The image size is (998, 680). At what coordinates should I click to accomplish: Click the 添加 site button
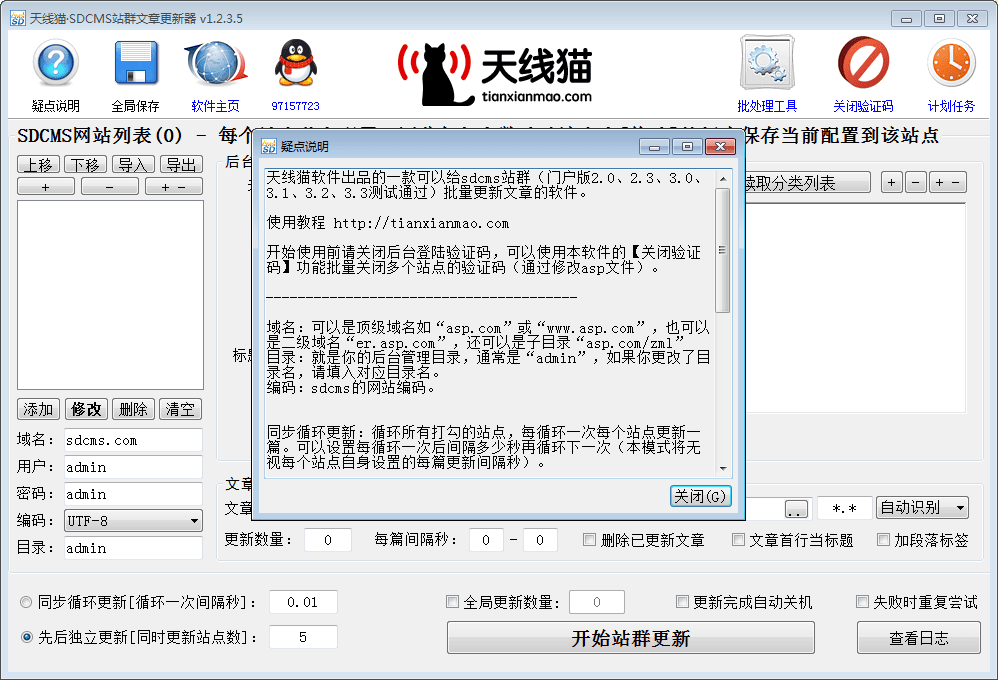coord(38,409)
